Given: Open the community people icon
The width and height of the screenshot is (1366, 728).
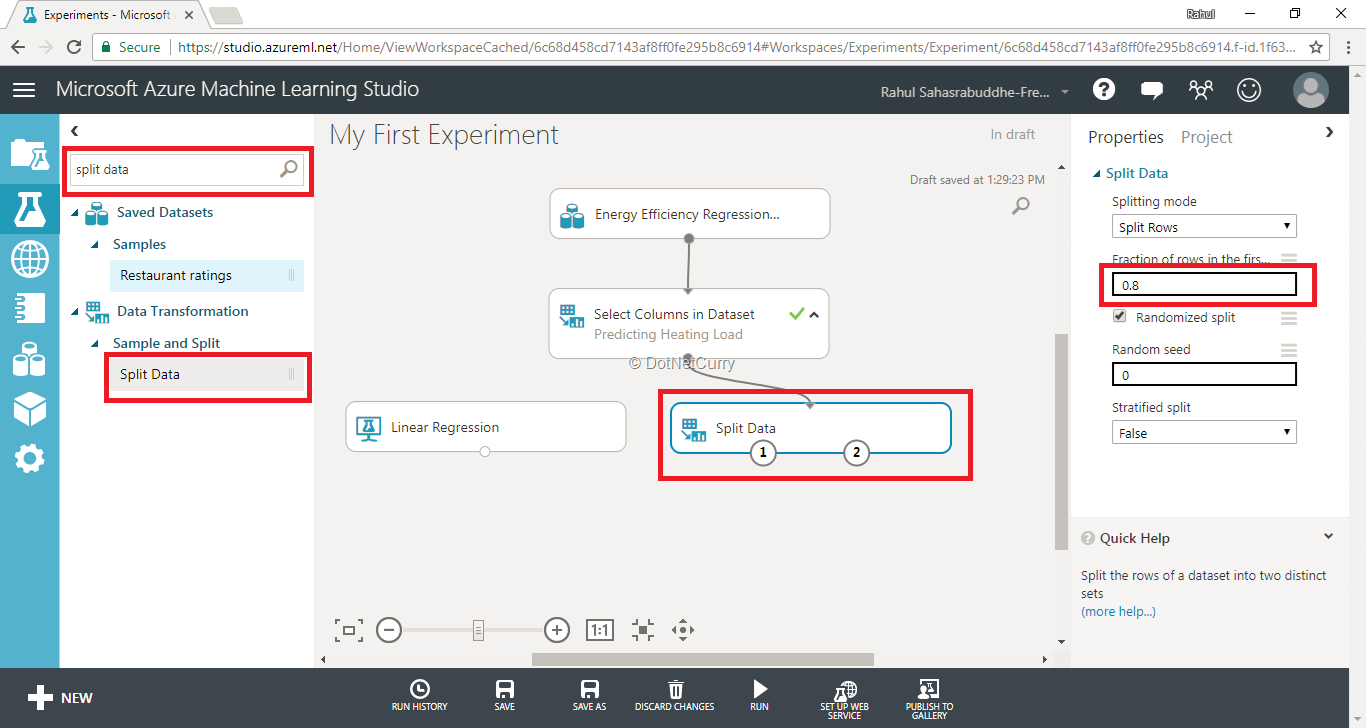Looking at the screenshot, I should 1201,90.
